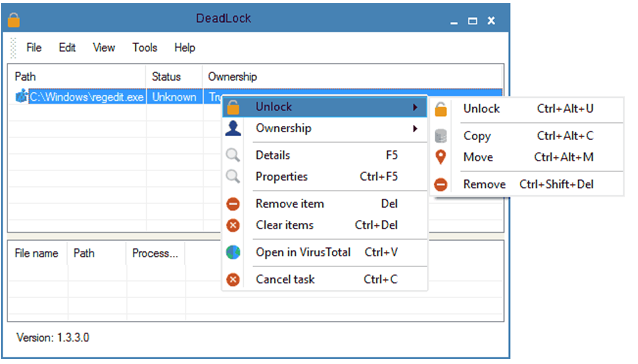Click the magnifier icon beside Details
Screen dimensions: 638x364
click(233, 155)
